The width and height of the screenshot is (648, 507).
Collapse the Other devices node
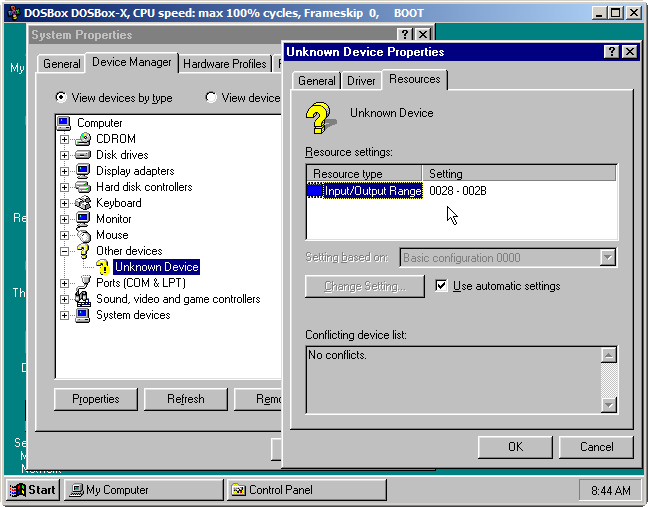[65, 251]
